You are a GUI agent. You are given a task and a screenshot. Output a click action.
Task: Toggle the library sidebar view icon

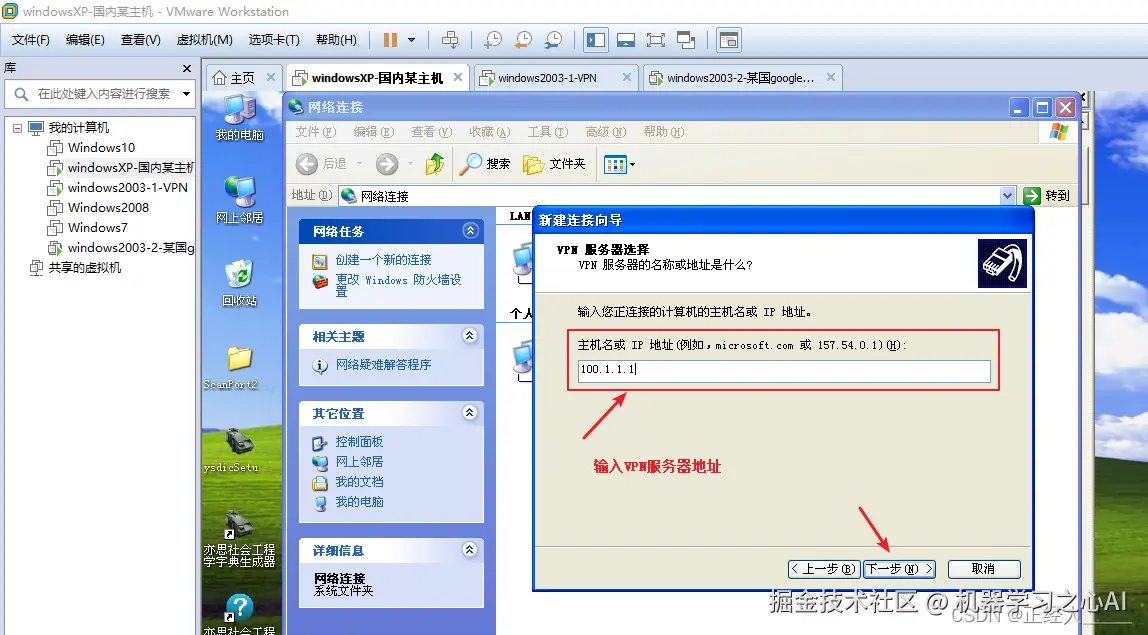click(x=596, y=40)
